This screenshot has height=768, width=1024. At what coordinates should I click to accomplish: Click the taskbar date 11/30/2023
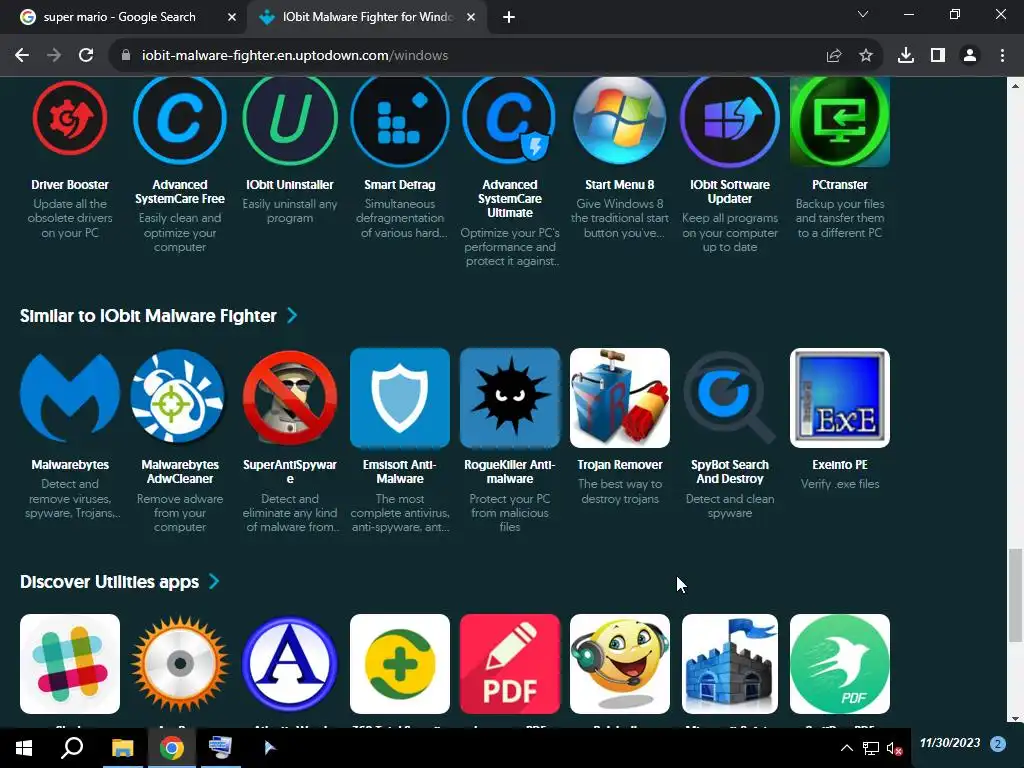(x=950, y=743)
